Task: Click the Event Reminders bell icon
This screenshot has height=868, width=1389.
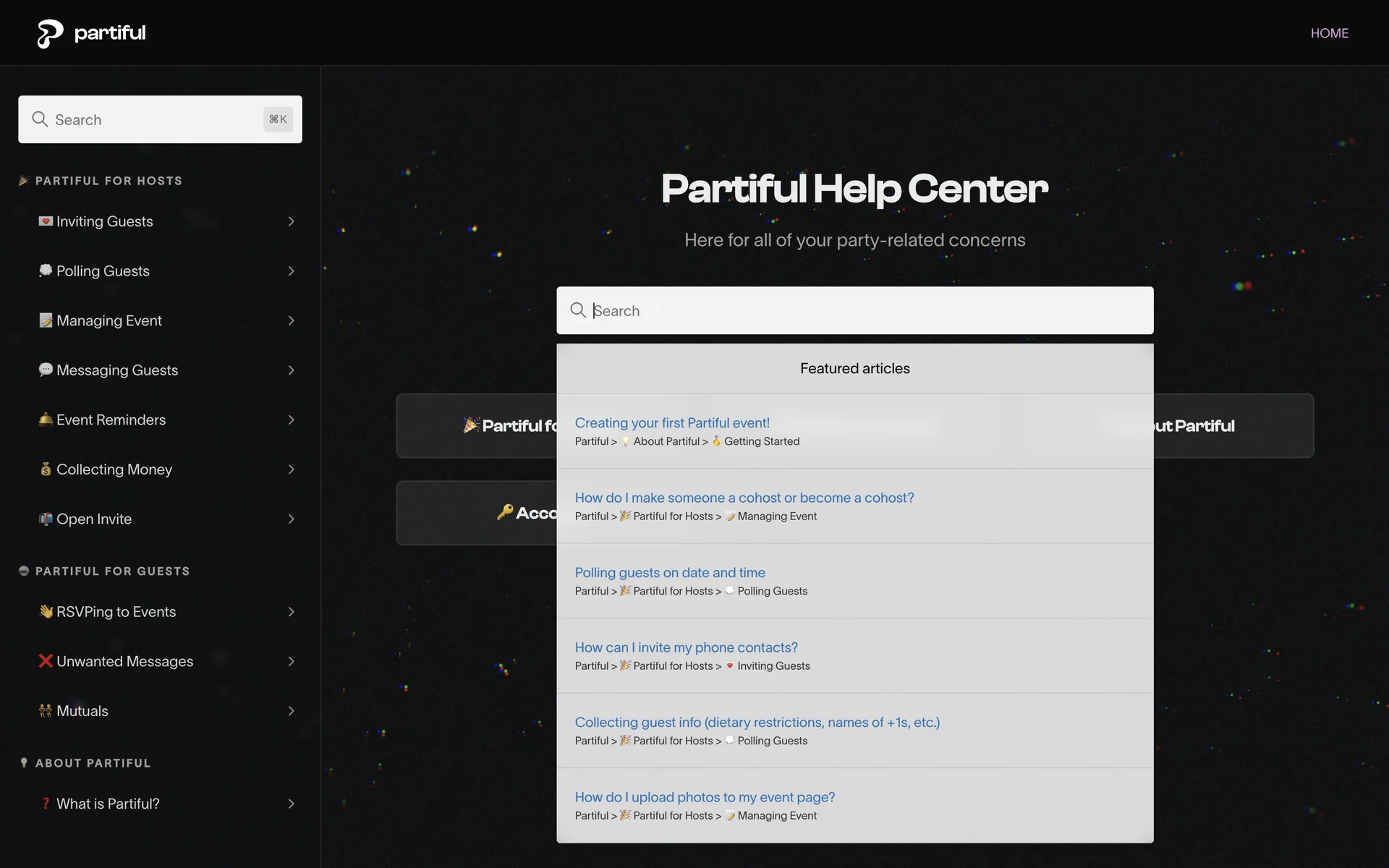Action: coord(46,420)
